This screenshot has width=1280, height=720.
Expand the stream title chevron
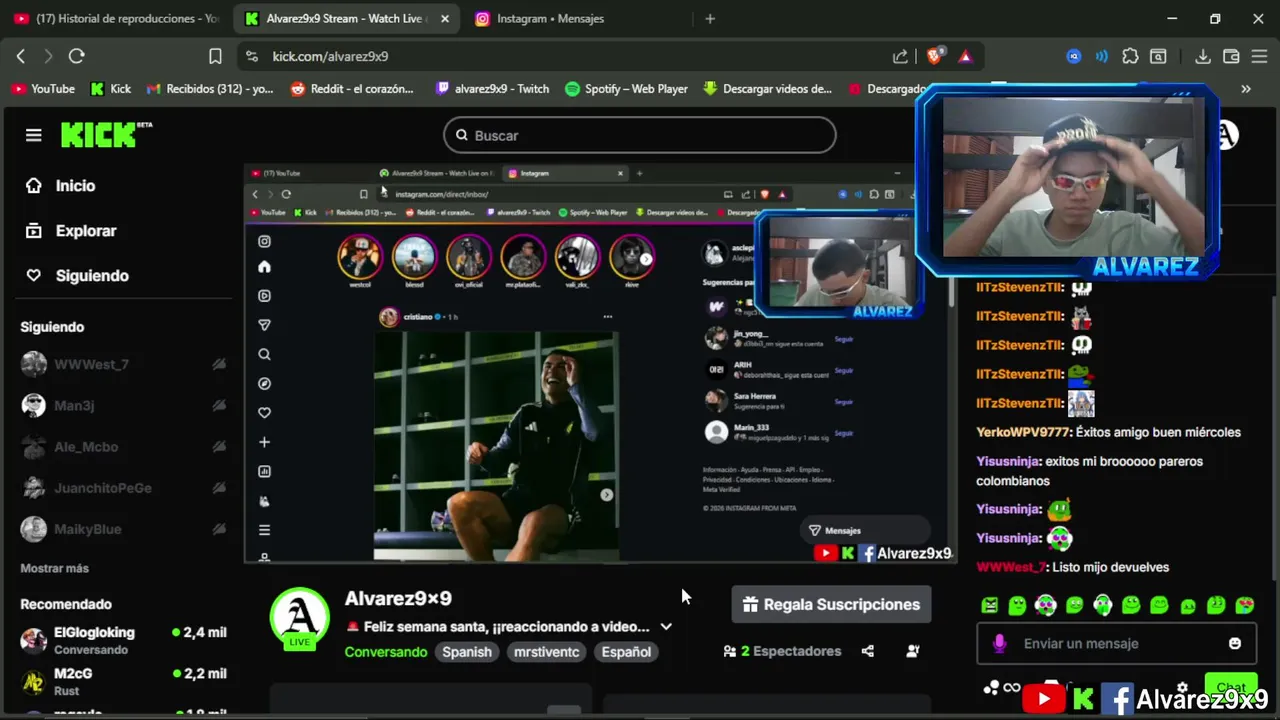[666, 627]
